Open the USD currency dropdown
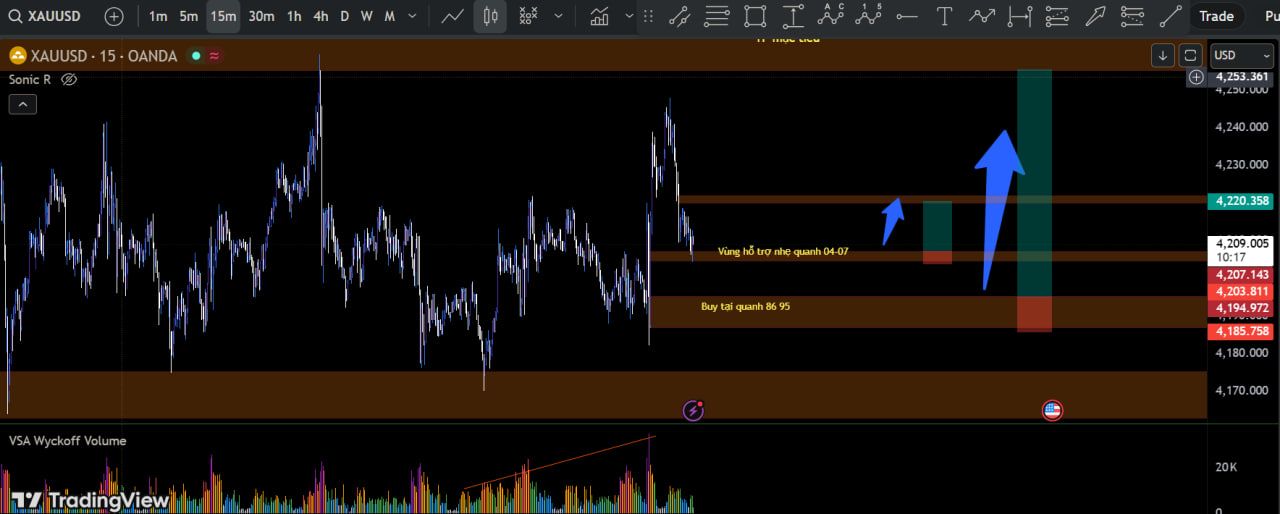 tap(1241, 55)
